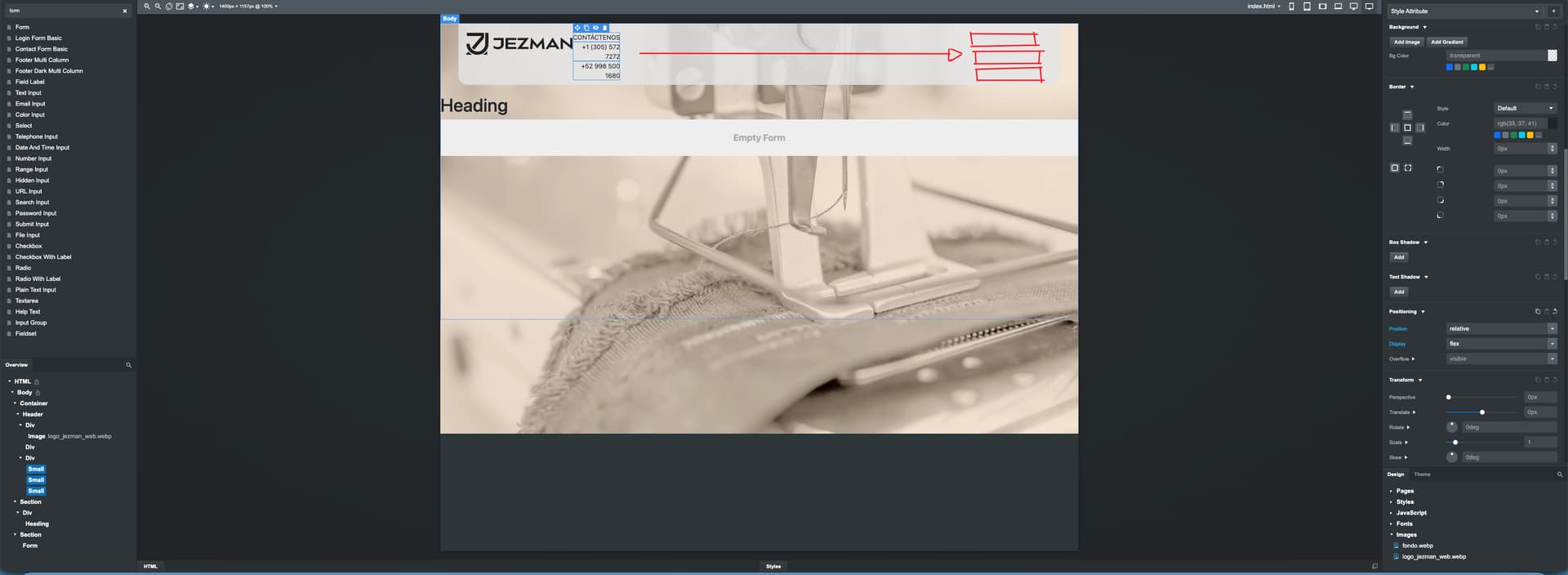Click the delete icon on selected element
Image resolution: width=1568 pixels, height=575 pixels.
coord(604,28)
